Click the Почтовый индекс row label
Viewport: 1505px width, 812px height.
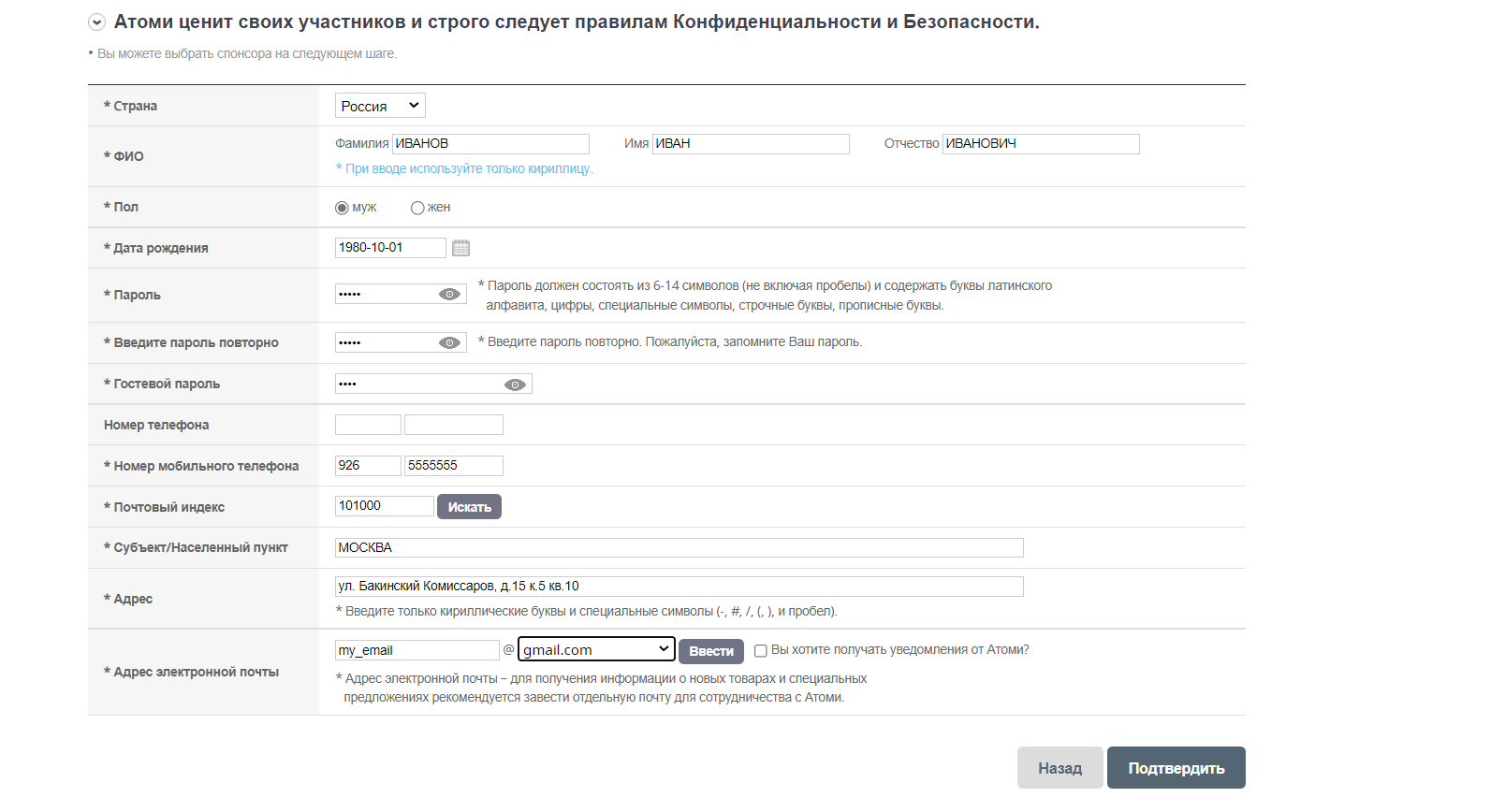point(164,507)
